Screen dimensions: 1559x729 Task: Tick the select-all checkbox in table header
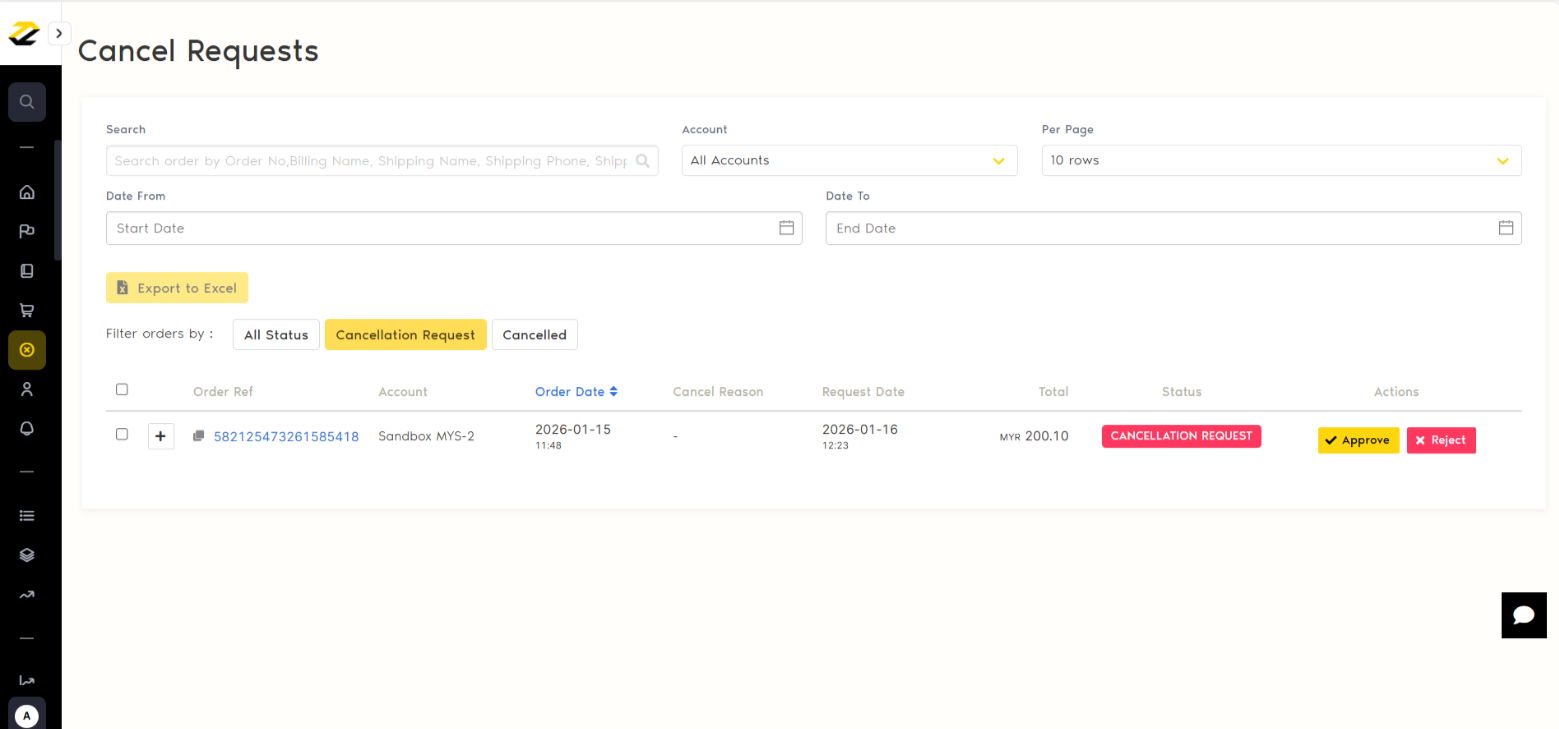(x=122, y=389)
